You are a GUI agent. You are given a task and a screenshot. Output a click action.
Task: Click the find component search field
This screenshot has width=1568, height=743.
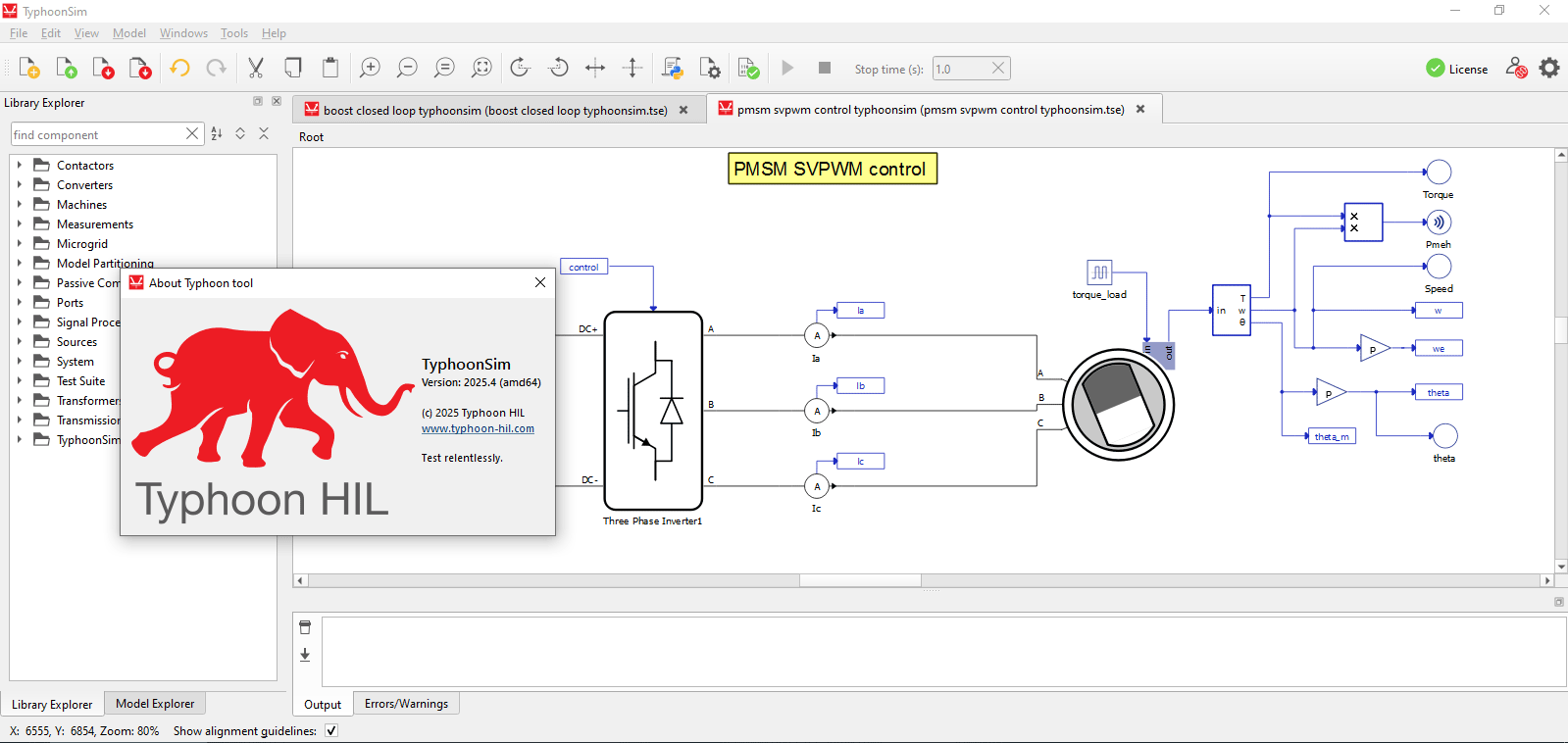point(98,134)
